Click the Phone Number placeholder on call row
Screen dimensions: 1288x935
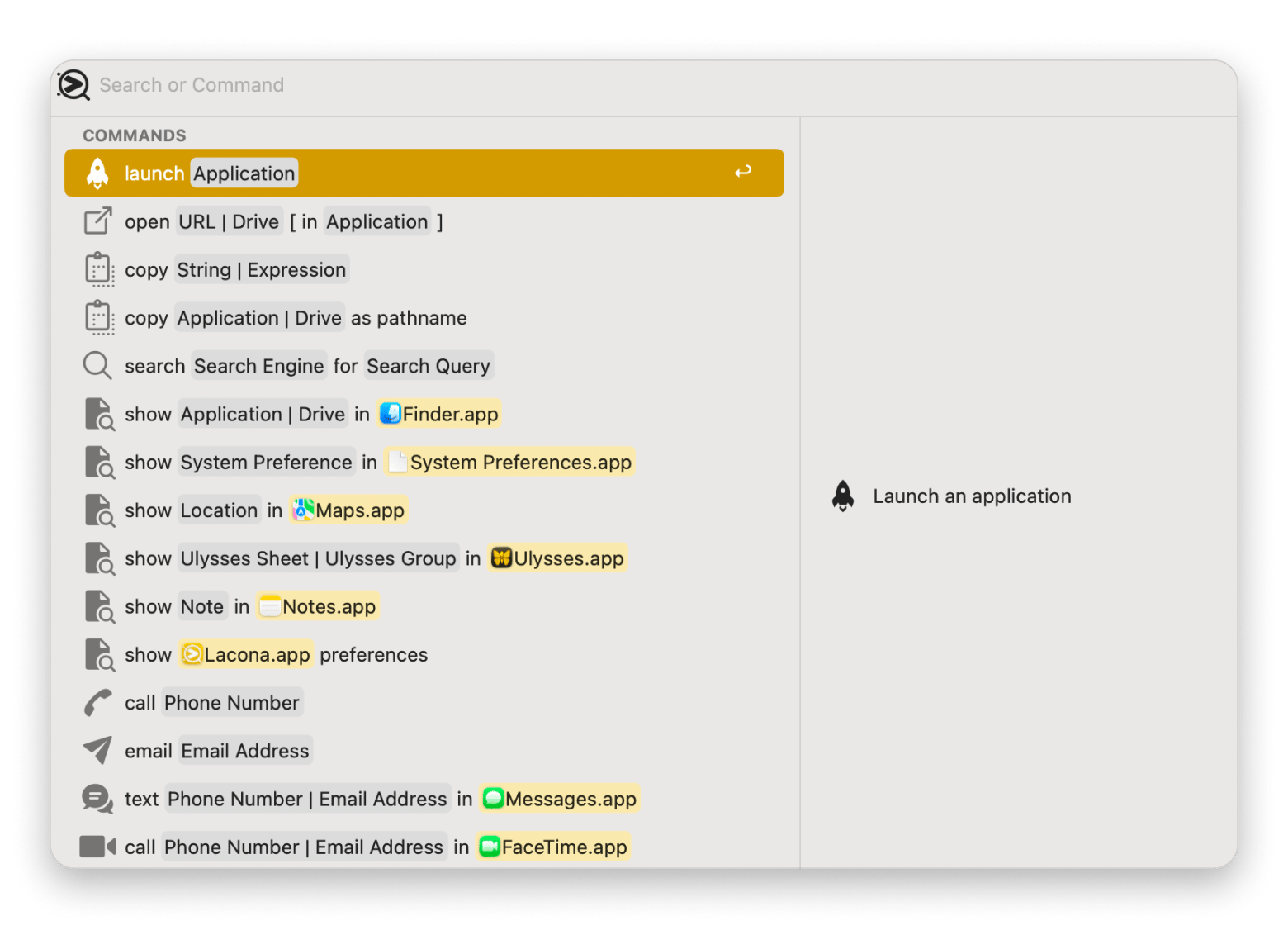coord(232,703)
